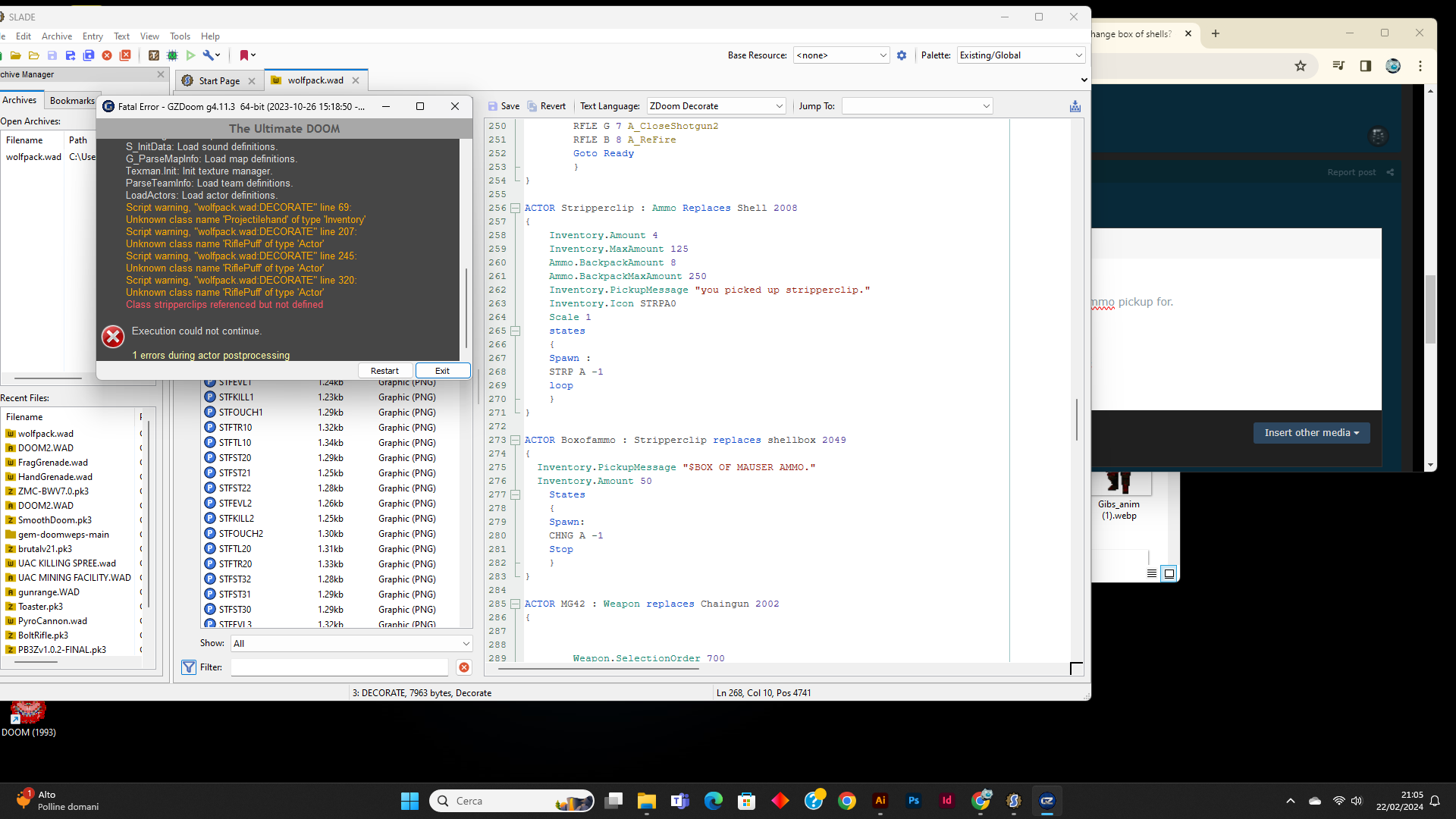Click the red Close Archive icon
Screen dimensions: 1456x819
[x=107, y=55]
